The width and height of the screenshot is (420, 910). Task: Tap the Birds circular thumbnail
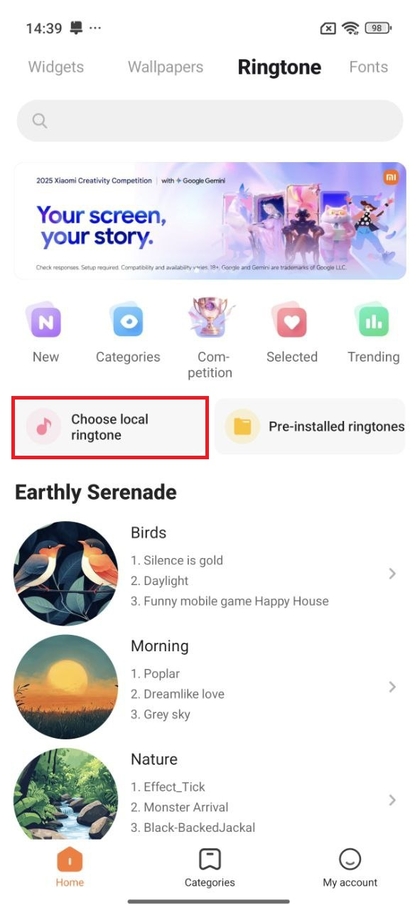[66, 573]
